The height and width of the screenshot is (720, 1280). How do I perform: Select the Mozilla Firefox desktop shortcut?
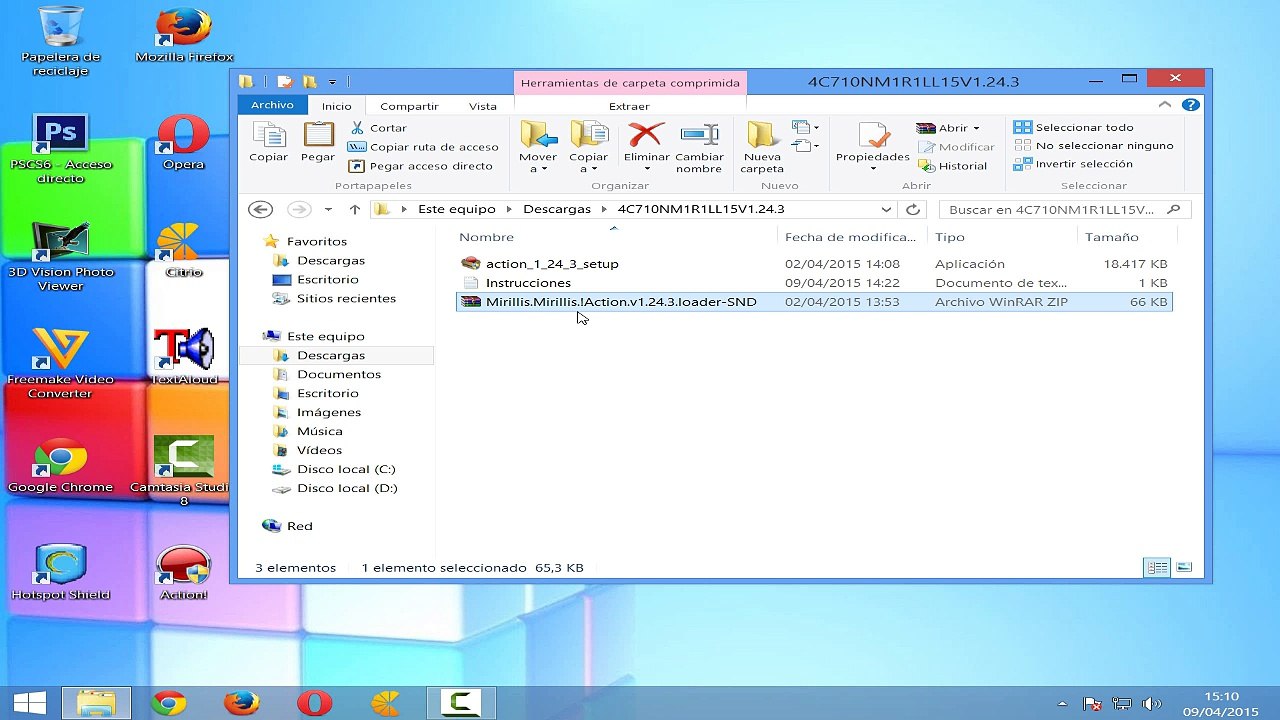pos(184,36)
